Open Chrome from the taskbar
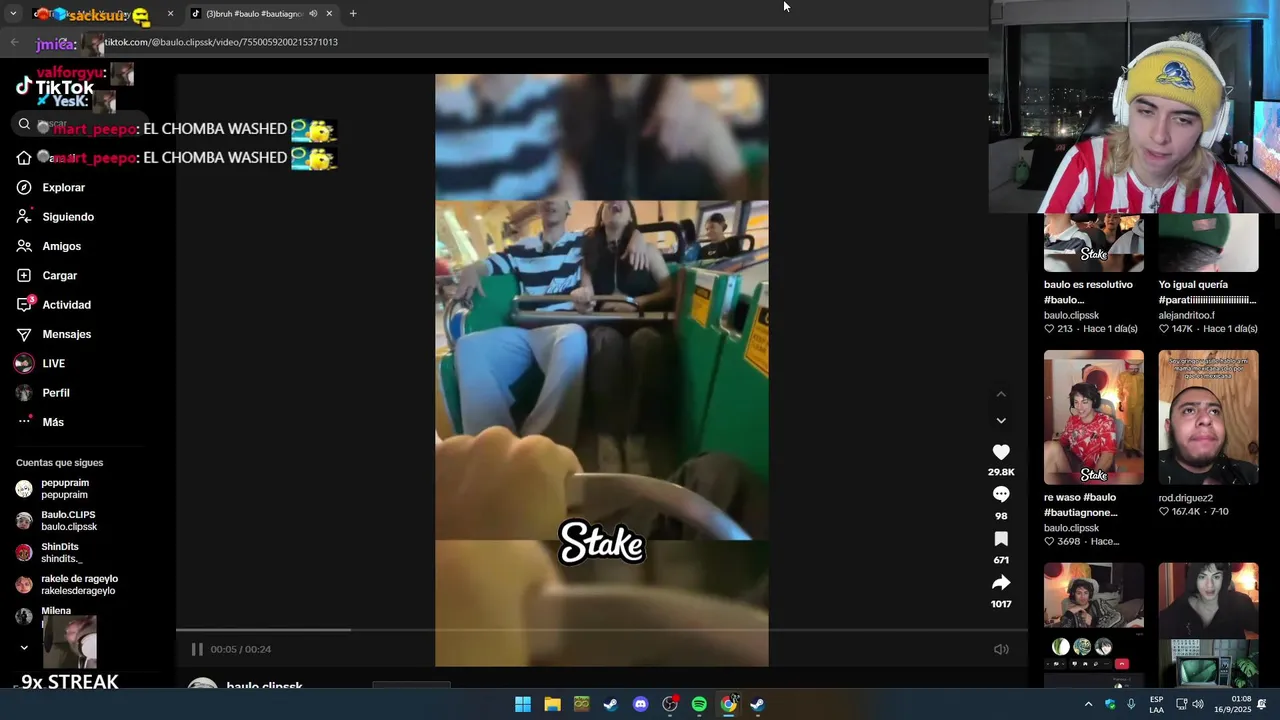The width and height of the screenshot is (1280, 720). 729,704
